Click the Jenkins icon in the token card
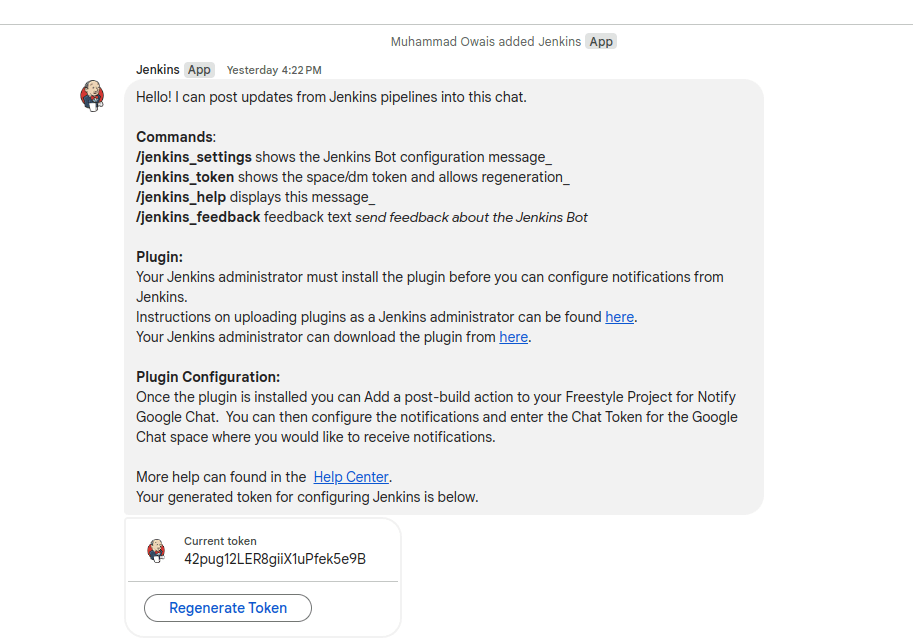Image resolution: width=913 pixels, height=642 pixels. coord(156,550)
